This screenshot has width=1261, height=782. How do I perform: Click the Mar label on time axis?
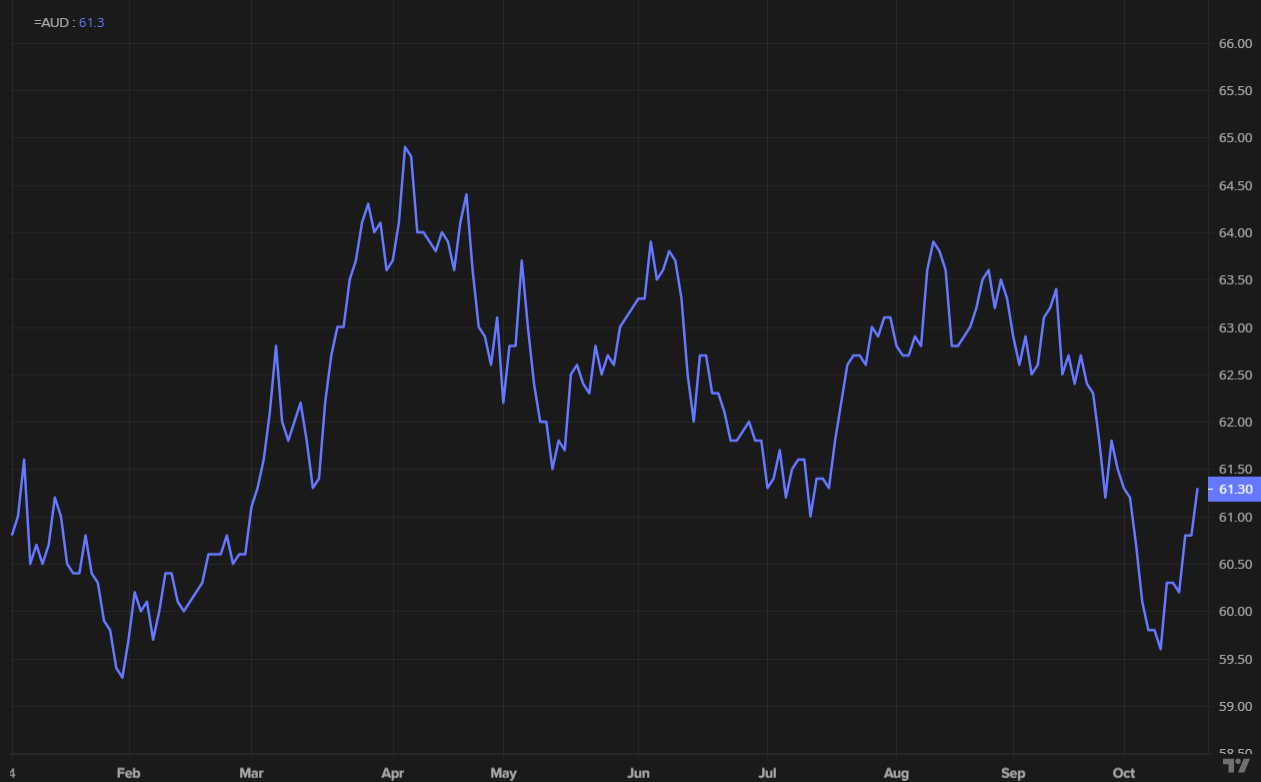251,773
